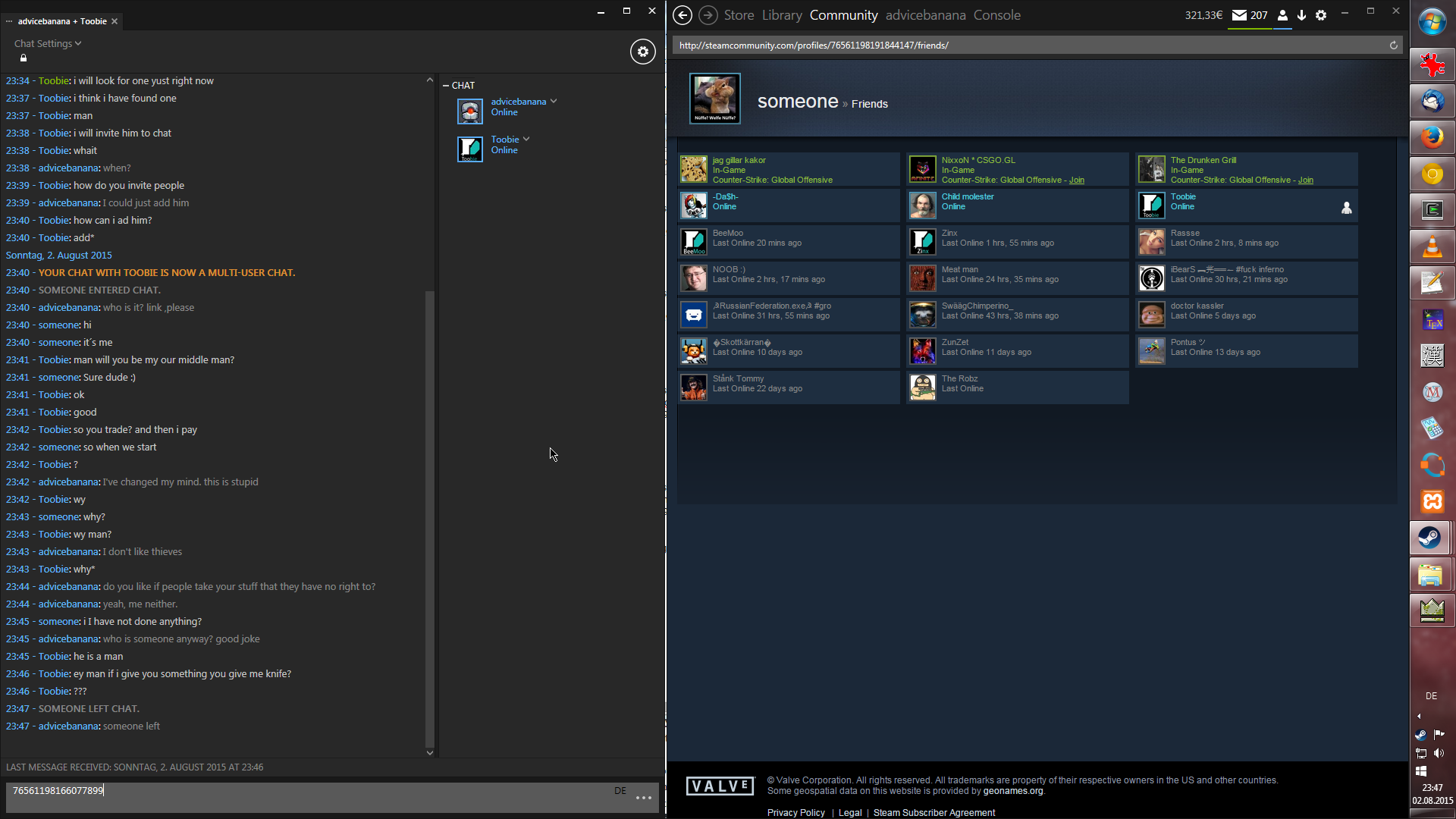Open the Steam Subscriber Agreement link
Image resolution: width=1456 pixels, height=819 pixels.
934,812
